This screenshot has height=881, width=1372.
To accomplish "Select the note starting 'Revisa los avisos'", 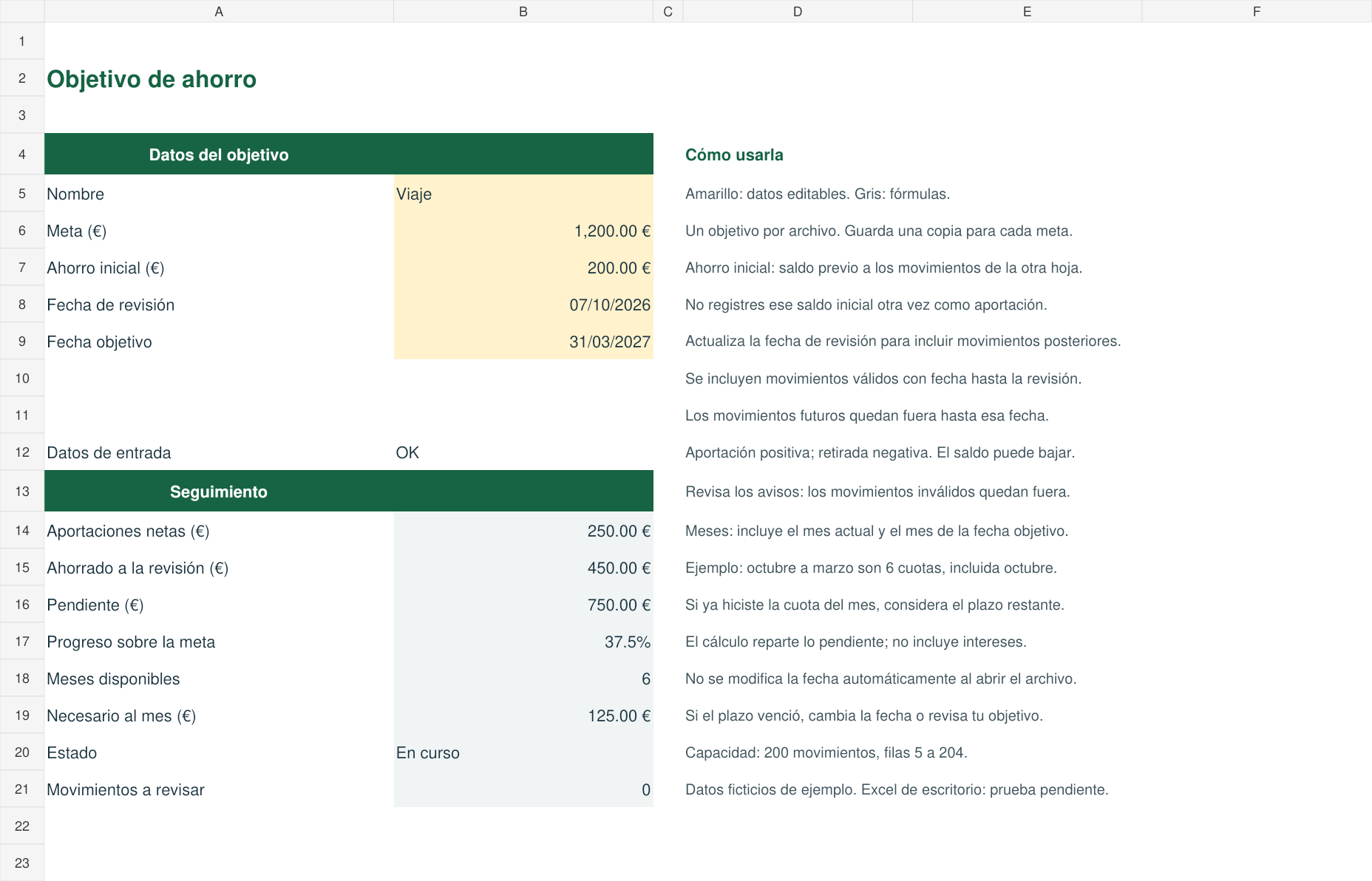I will (877, 491).
